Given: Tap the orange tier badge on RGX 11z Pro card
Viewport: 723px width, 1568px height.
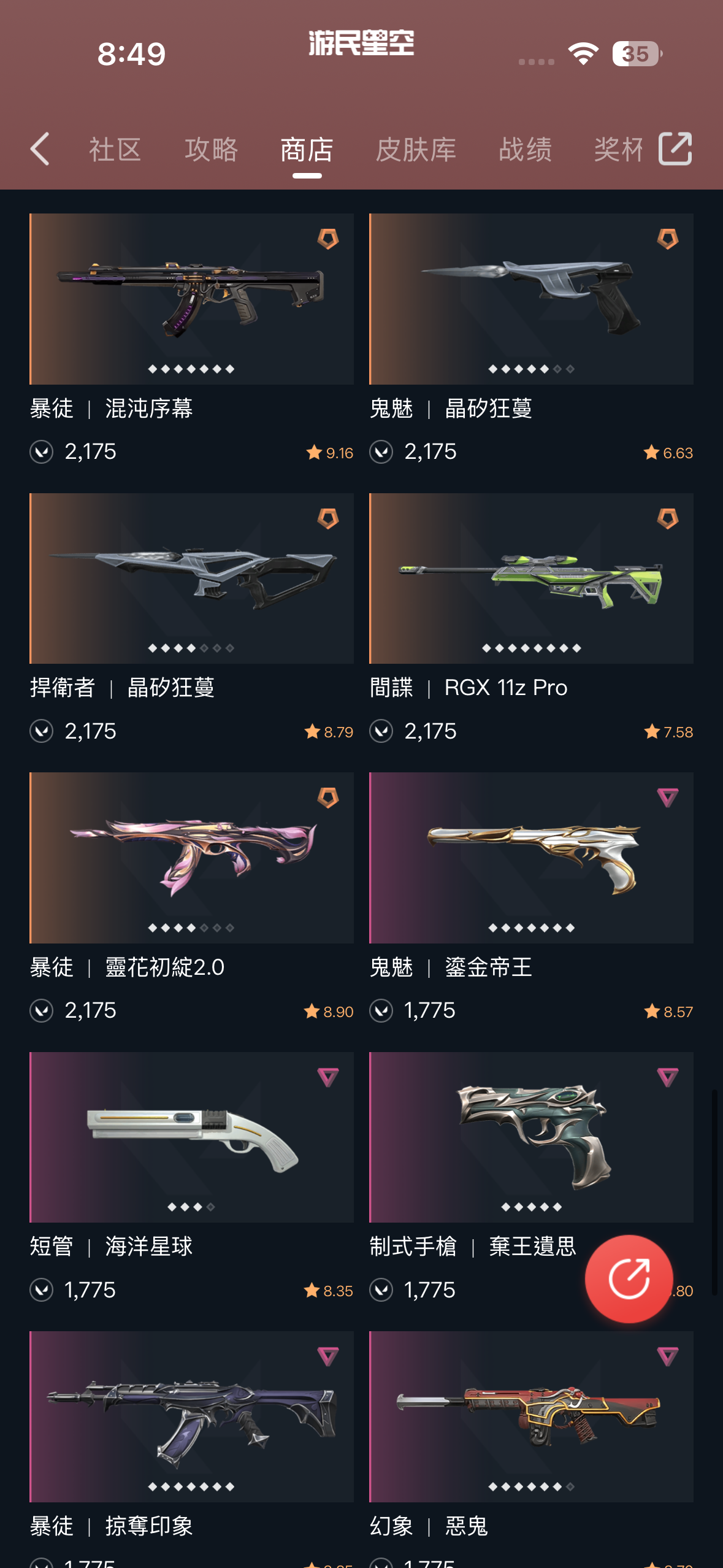Looking at the screenshot, I should pos(668,519).
